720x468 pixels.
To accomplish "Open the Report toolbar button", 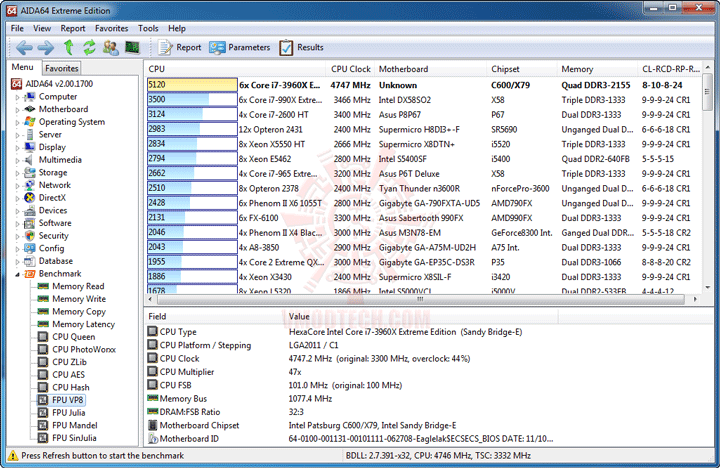I will click(x=179, y=47).
